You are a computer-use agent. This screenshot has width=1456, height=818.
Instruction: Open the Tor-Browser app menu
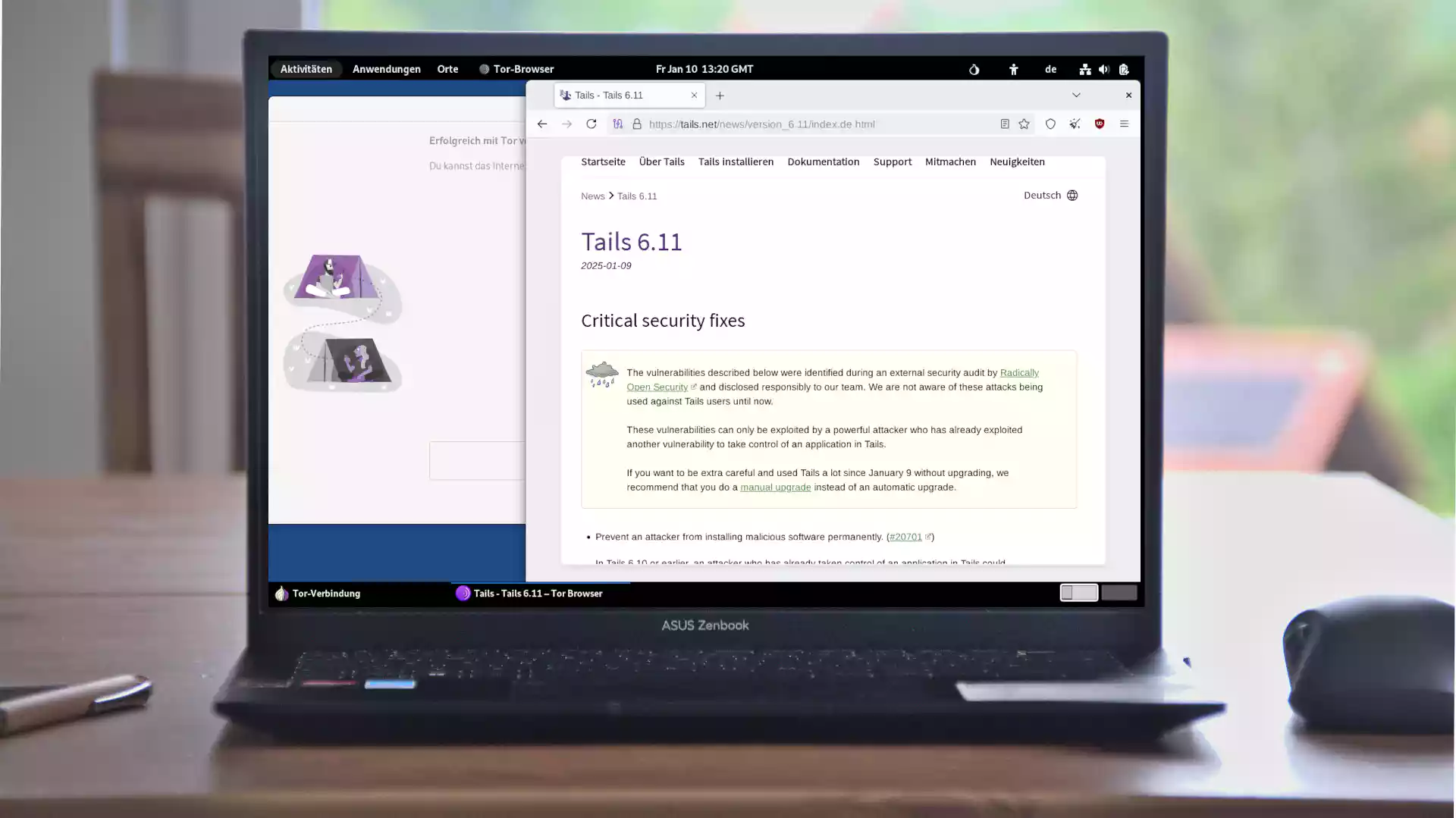516,69
